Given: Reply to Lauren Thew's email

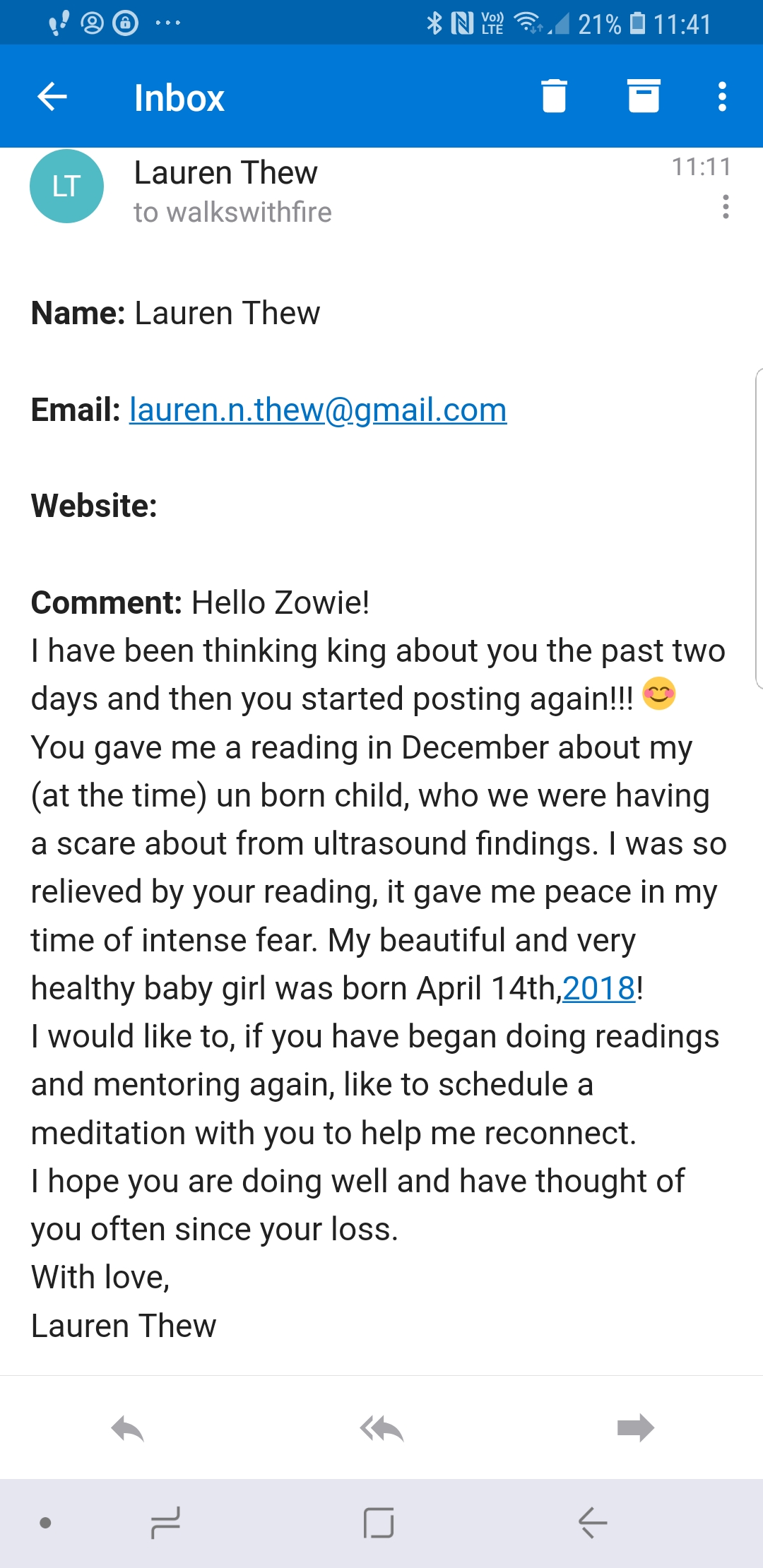Looking at the screenshot, I should [x=128, y=1428].
